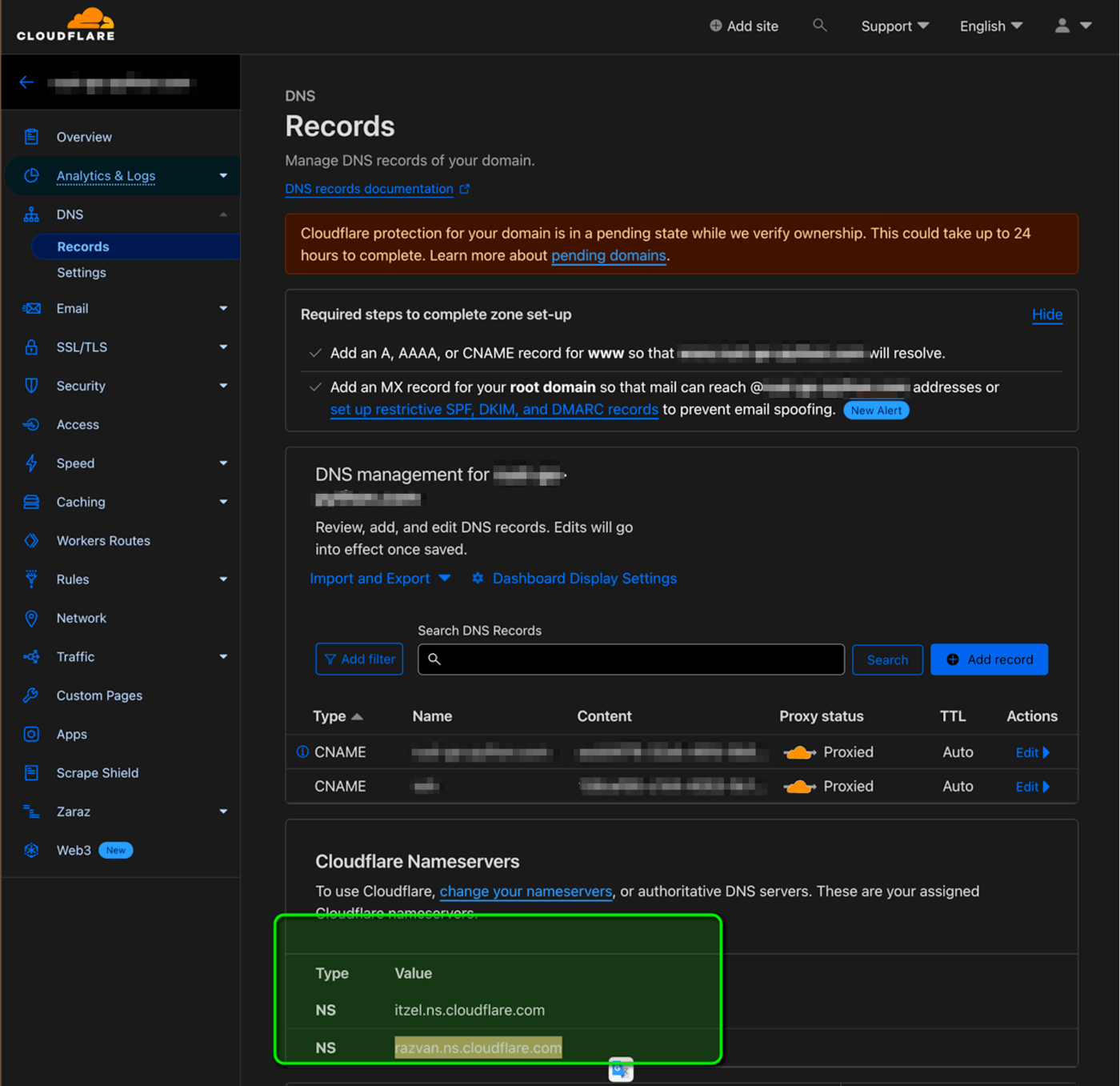Click the Network location pin icon
The width and height of the screenshot is (1120, 1086).
tap(31, 618)
